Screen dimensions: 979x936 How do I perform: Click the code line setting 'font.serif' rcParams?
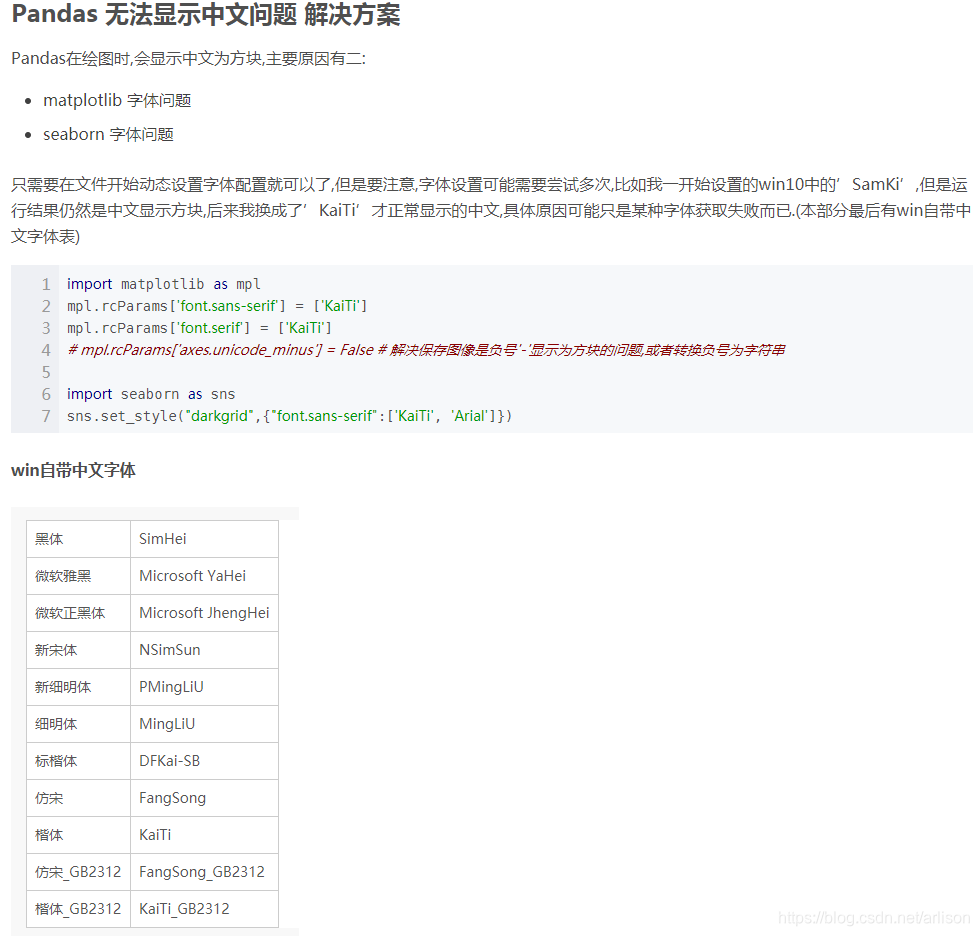199,328
